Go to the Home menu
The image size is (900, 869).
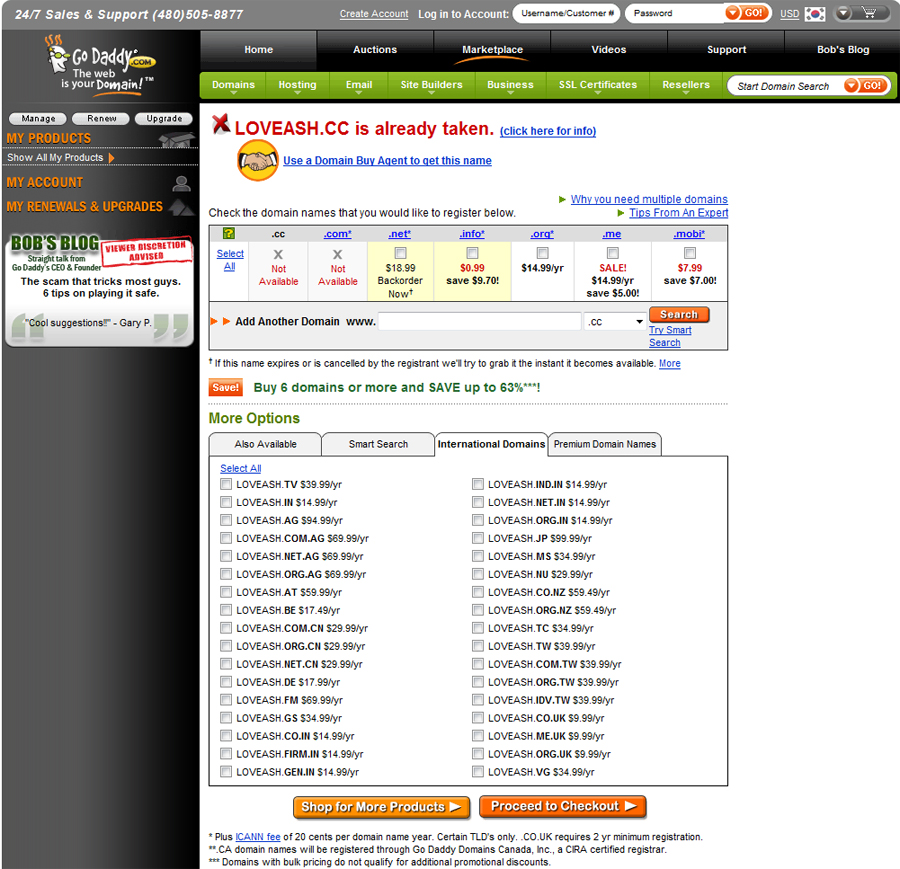point(258,50)
